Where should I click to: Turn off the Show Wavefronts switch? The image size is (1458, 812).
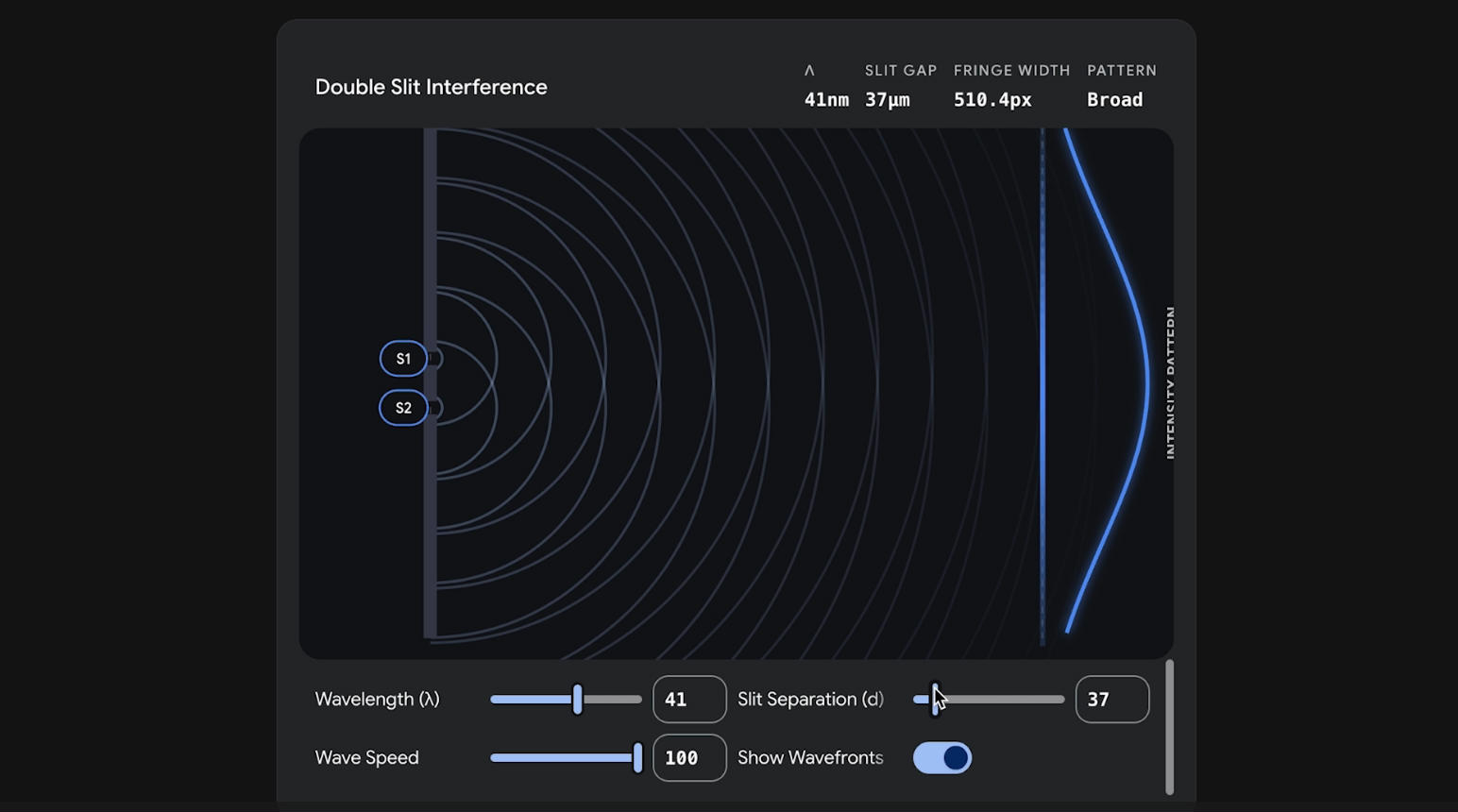[941, 758]
